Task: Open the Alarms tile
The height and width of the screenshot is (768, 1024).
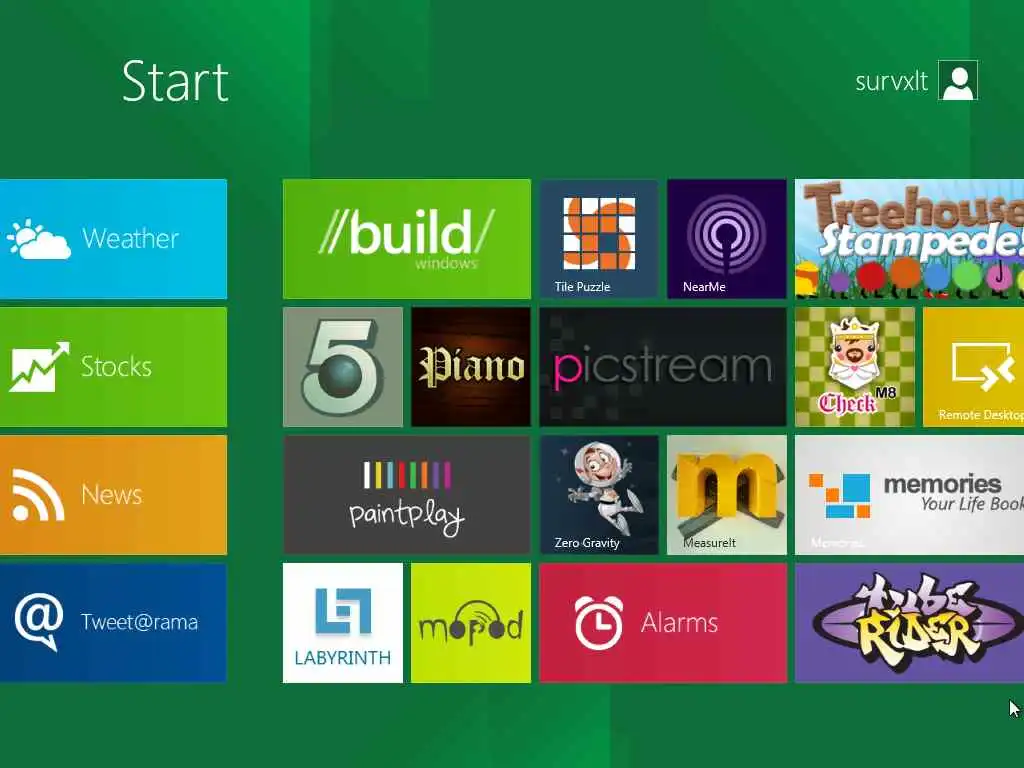Action: (x=663, y=623)
